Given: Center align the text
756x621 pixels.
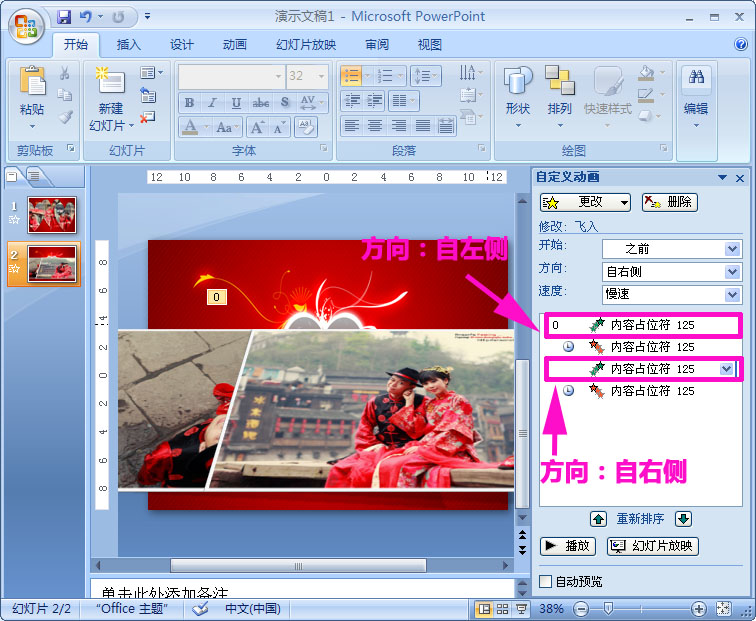Looking at the screenshot, I should 375,126.
